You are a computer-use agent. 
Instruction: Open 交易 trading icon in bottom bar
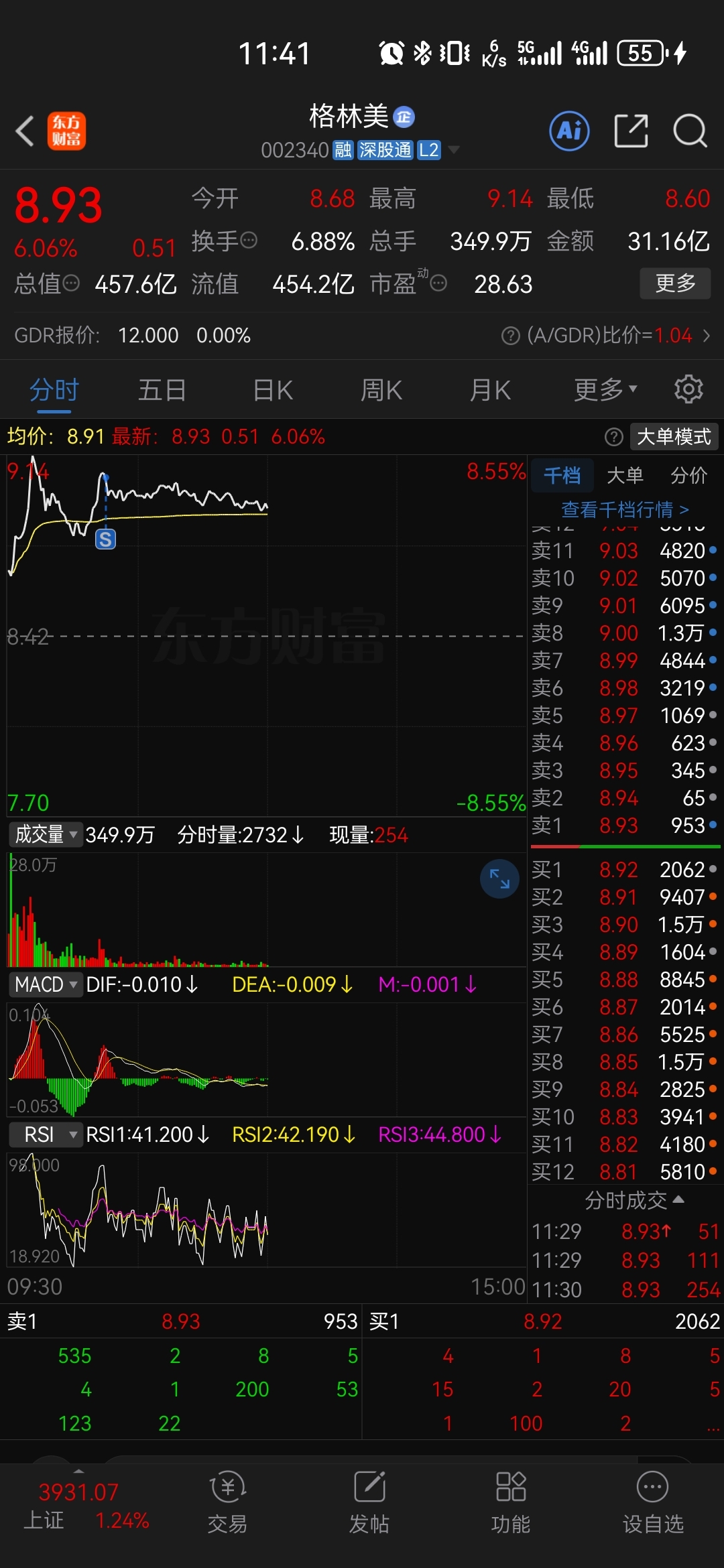[x=227, y=1503]
